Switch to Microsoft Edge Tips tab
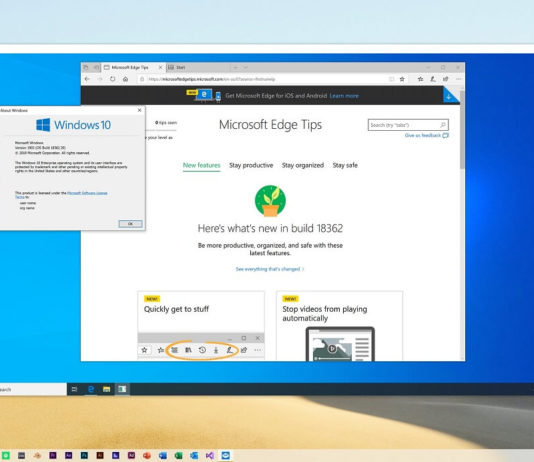 point(133,67)
